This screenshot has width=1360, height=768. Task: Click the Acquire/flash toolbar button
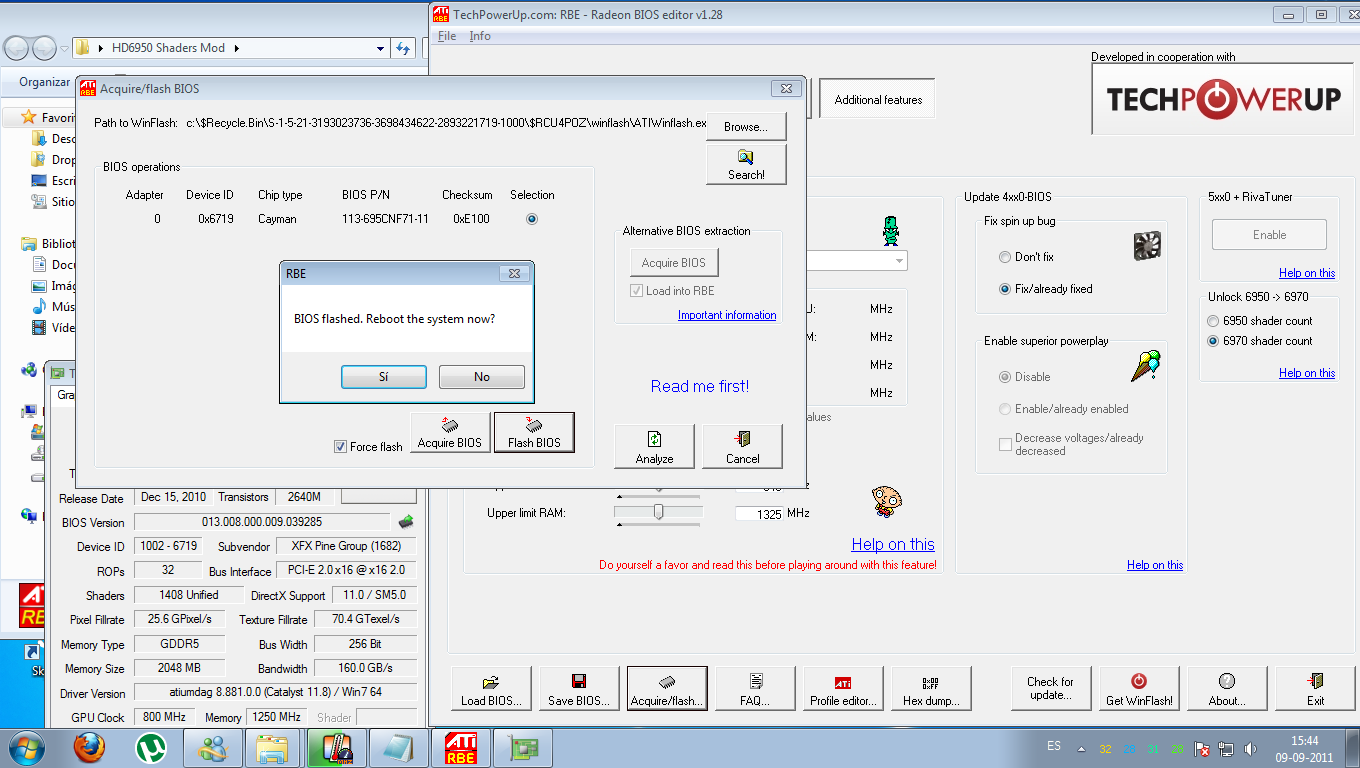tap(667, 690)
